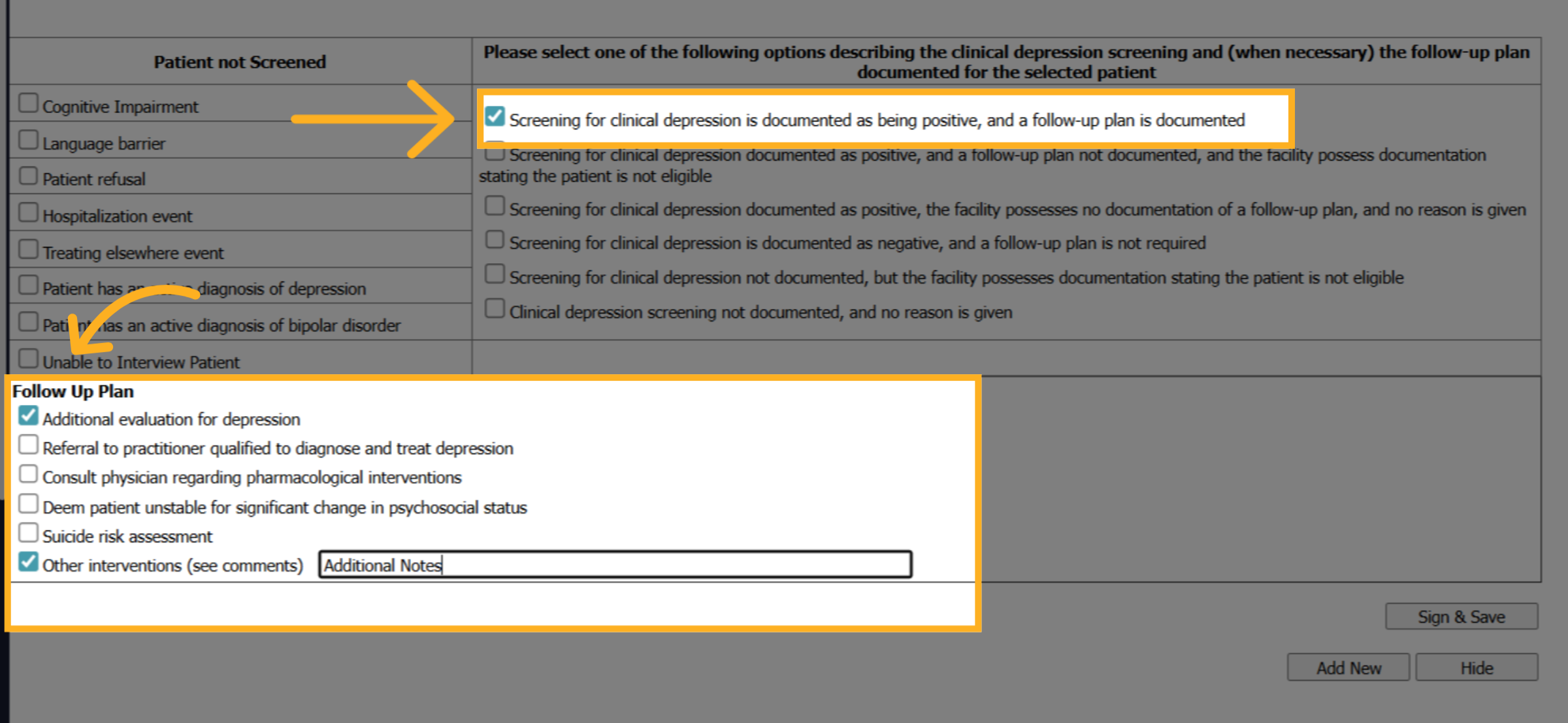Click the Hide button

click(1477, 667)
